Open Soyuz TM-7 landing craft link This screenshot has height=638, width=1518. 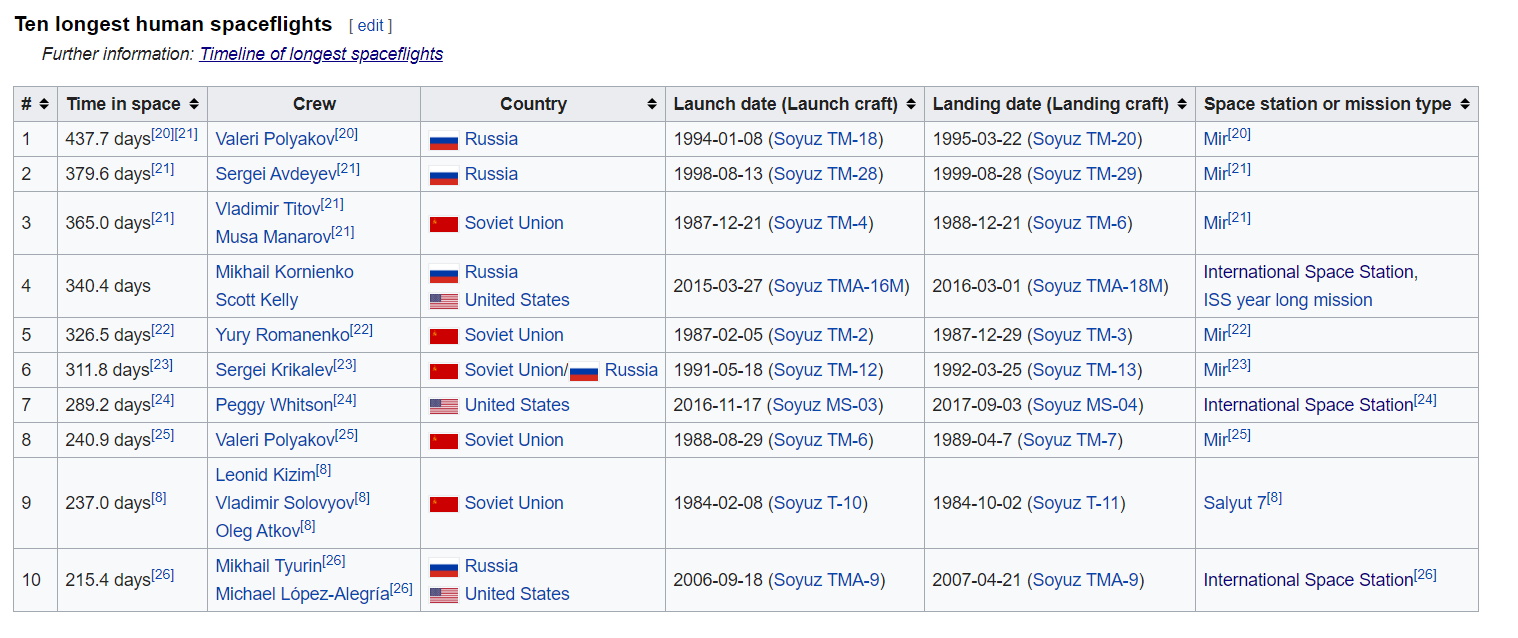(x=1070, y=440)
